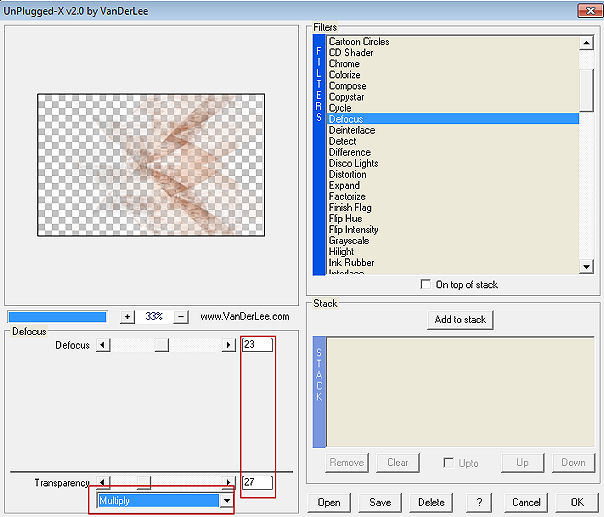Select Factorize filter
604x517 pixels.
[x=453, y=196]
